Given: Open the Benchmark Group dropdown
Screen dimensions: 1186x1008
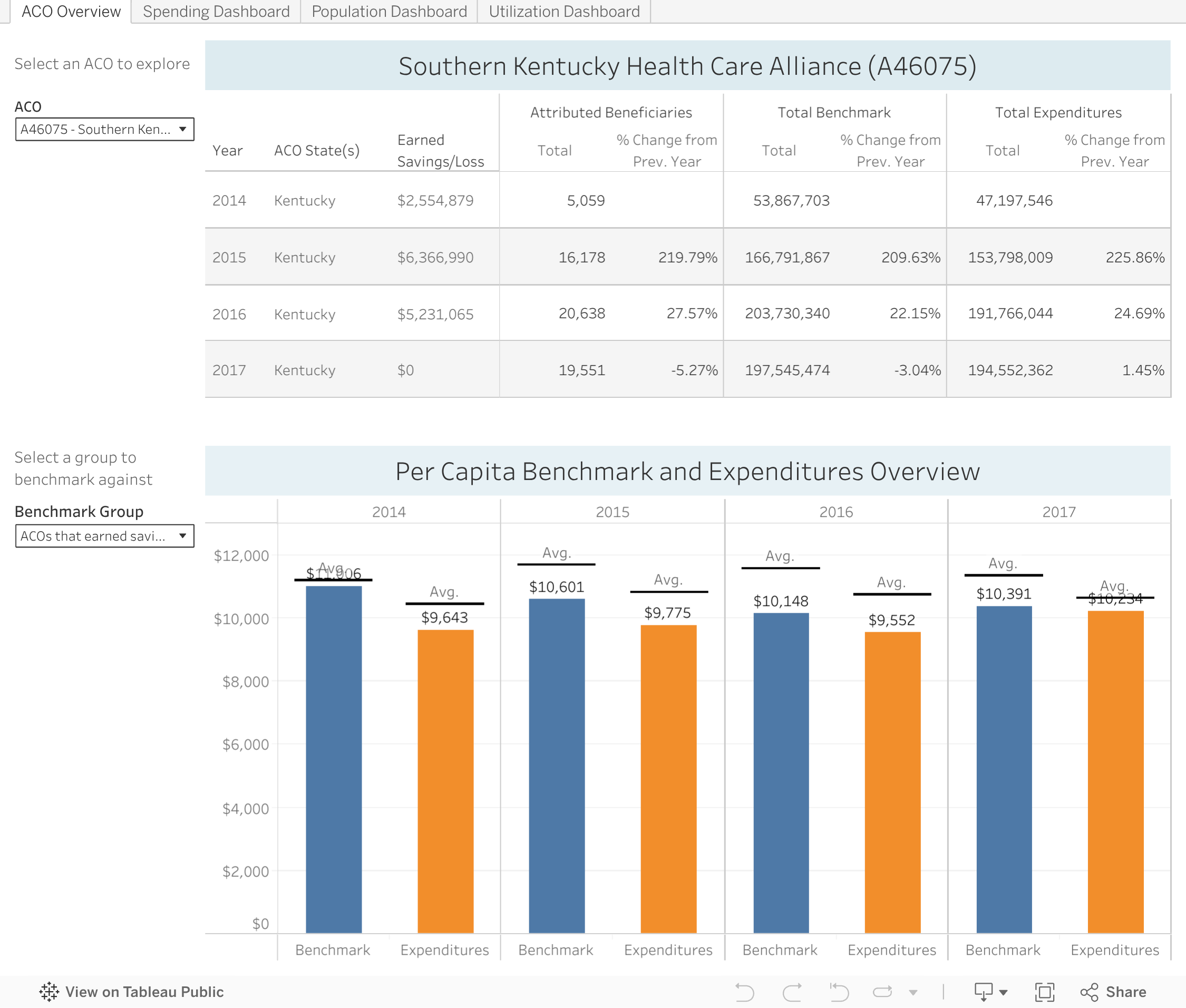Looking at the screenshot, I should [104, 536].
